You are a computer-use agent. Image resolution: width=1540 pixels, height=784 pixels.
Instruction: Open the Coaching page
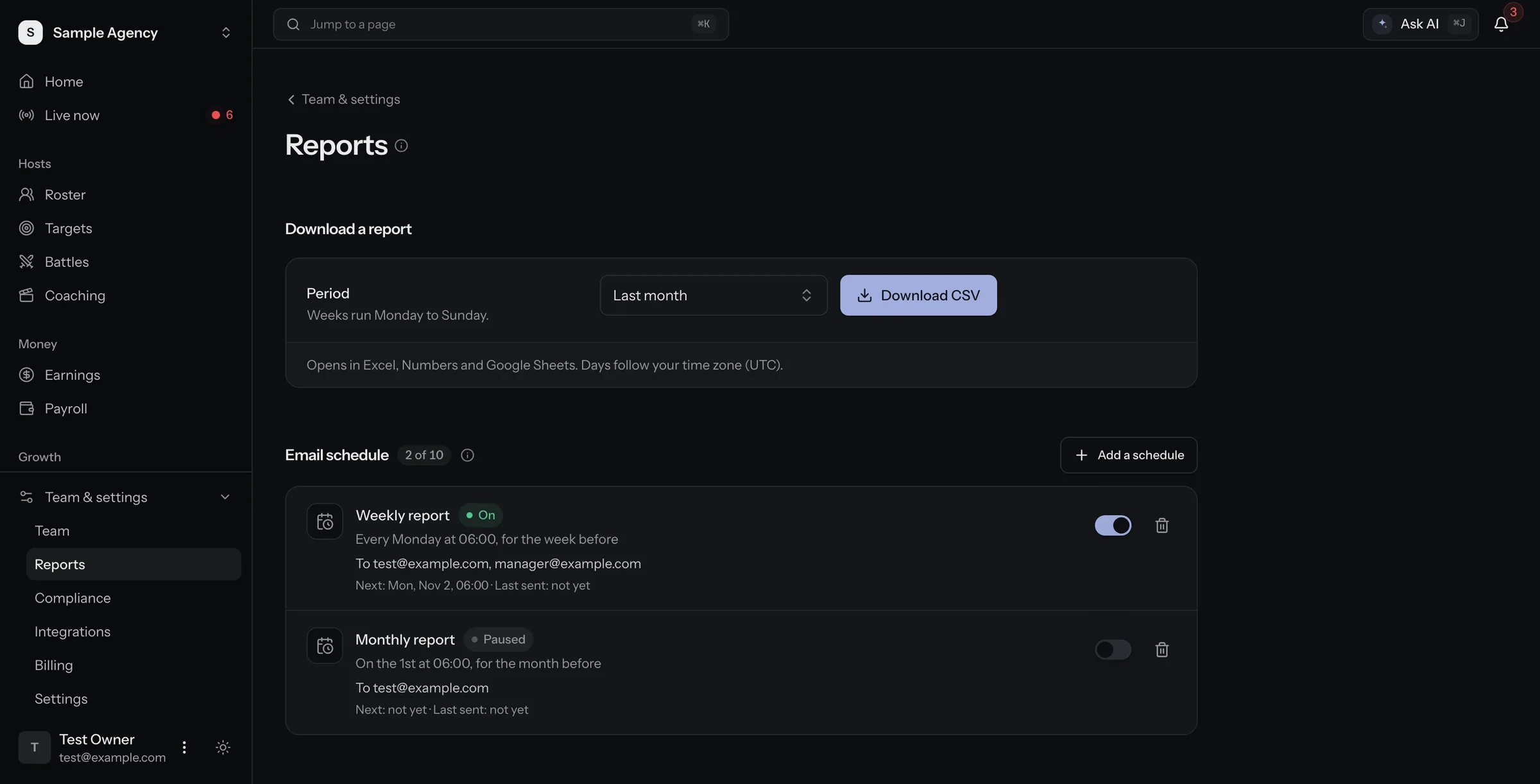tap(126, 295)
